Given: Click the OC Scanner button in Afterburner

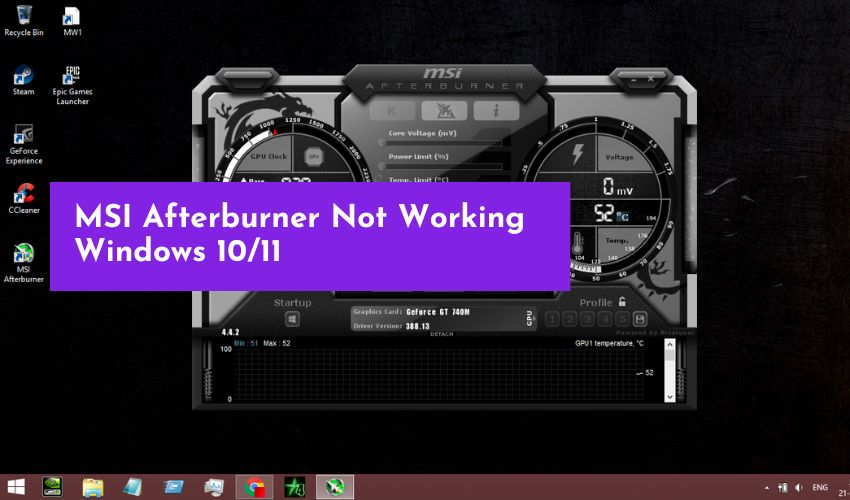Looking at the screenshot, I should point(444,111).
